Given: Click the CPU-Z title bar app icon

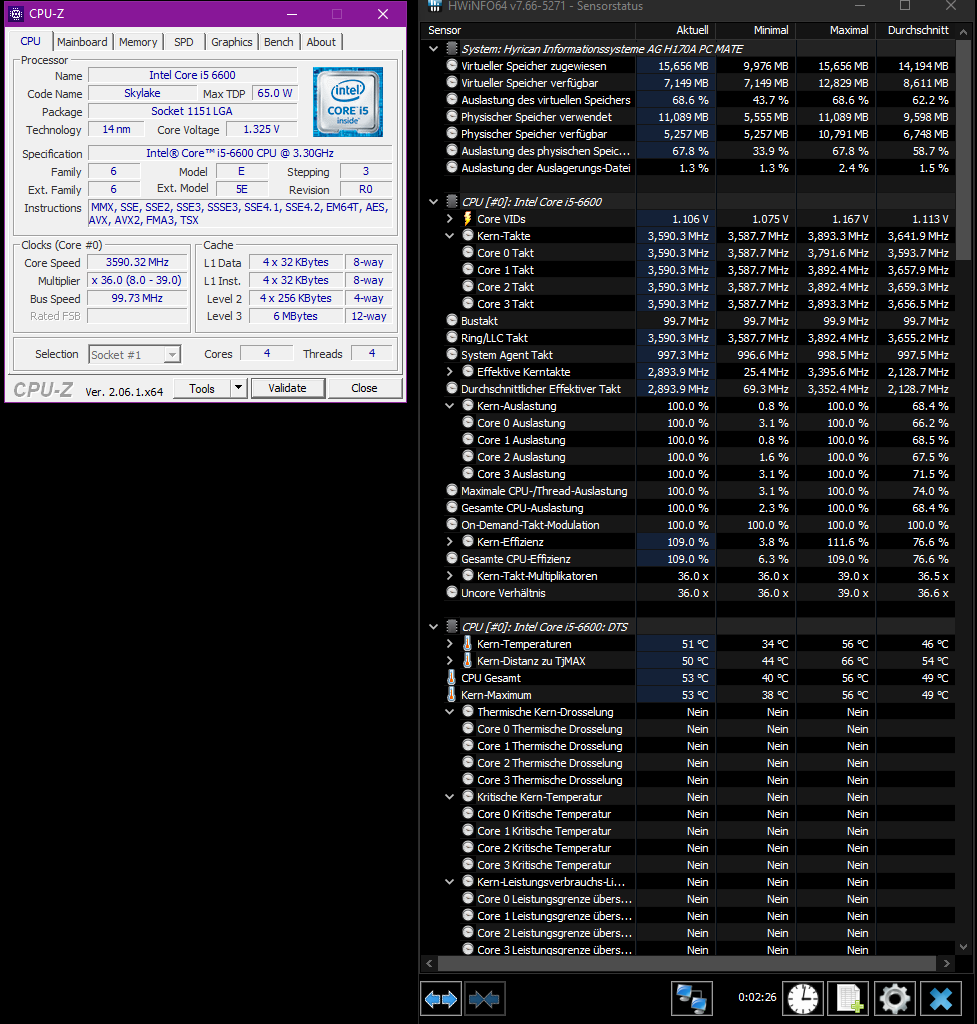Looking at the screenshot, I should click(16, 14).
